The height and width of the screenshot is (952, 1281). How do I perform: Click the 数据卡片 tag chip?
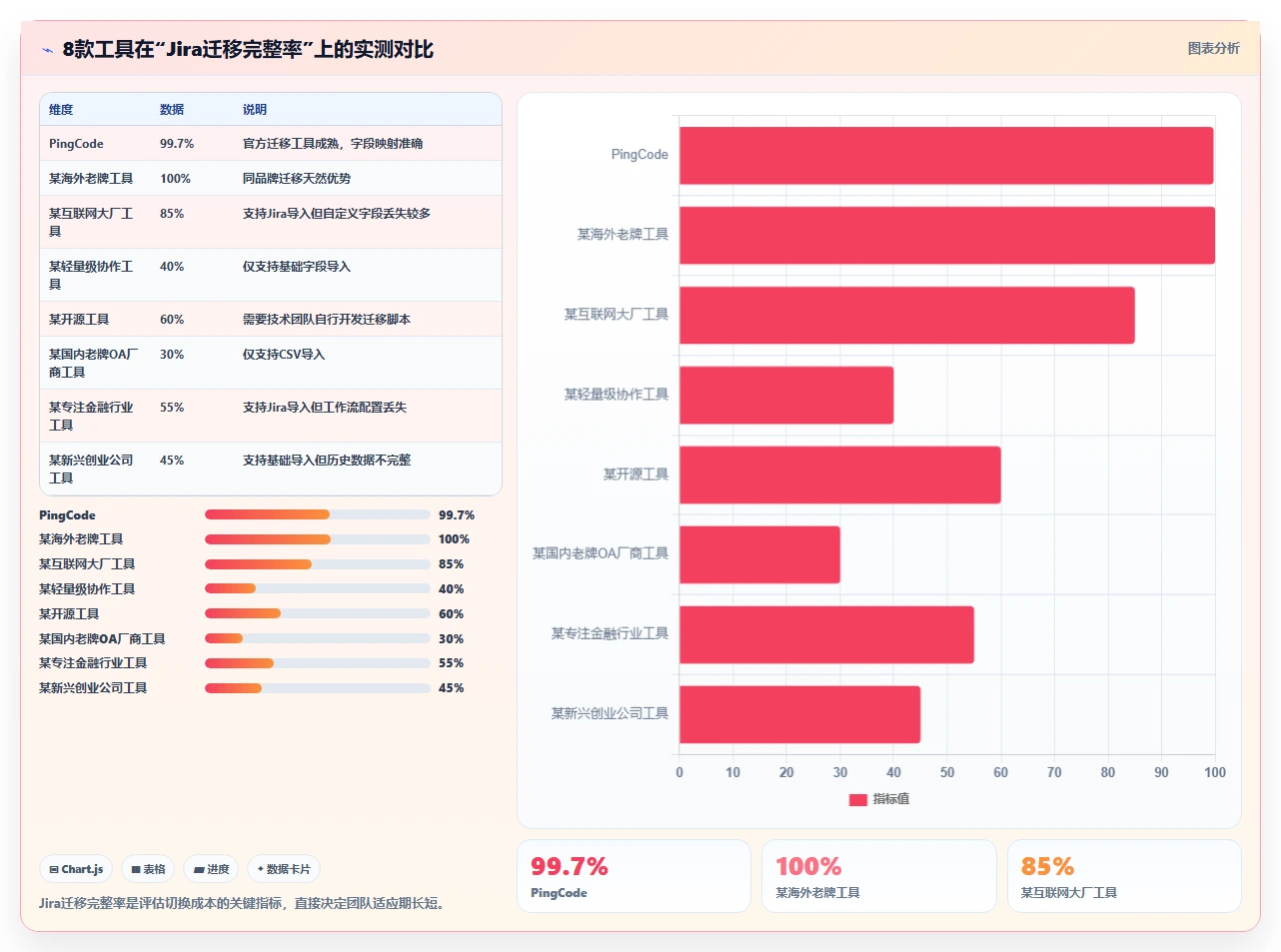pos(284,869)
